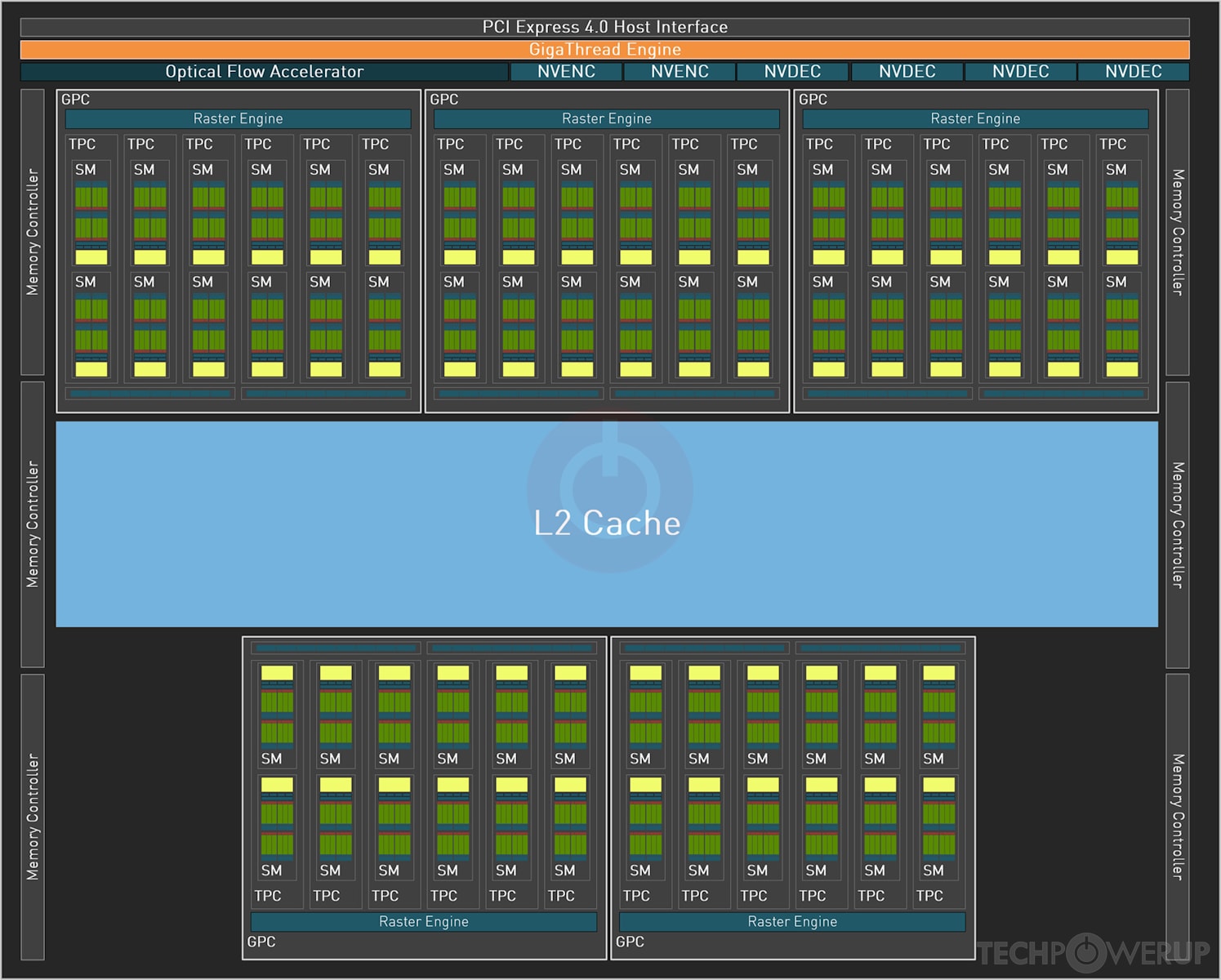The width and height of the screenshot is (1221, 980).
Task: Expand the bottom-left Raster Engine bar
Action: click(x=424, y=921)
